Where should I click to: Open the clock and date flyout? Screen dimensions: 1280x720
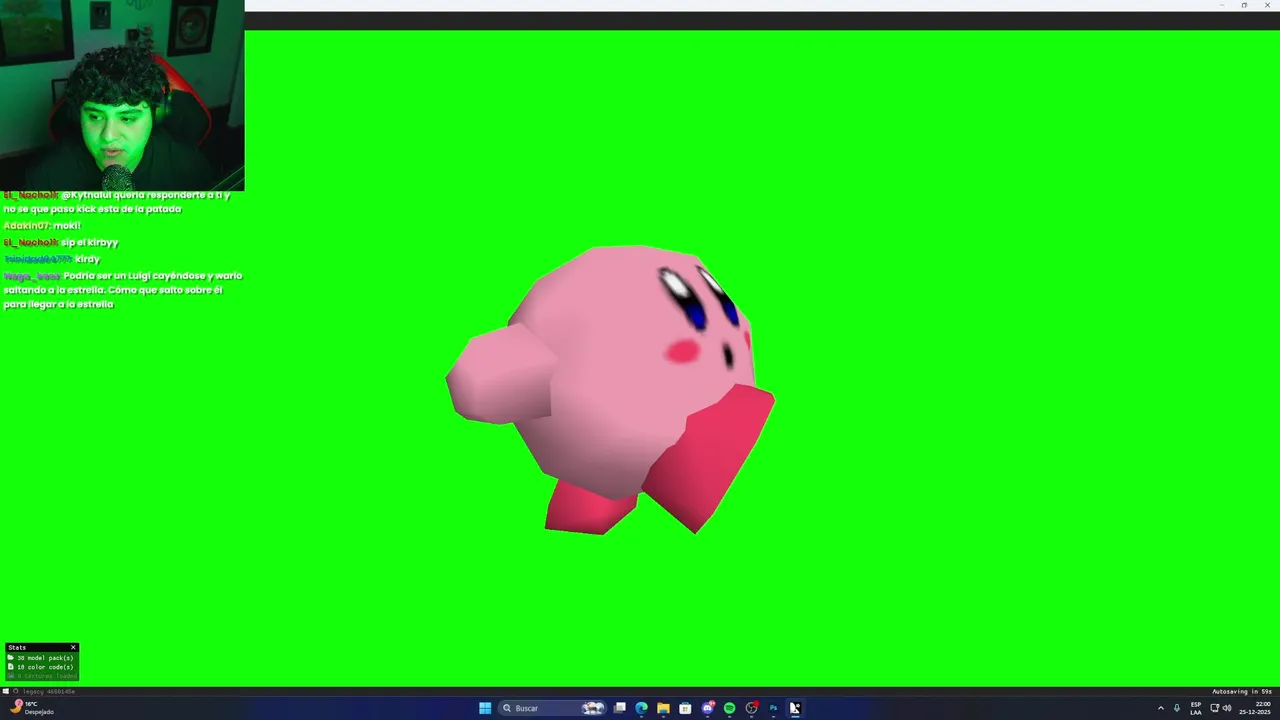1255,708
